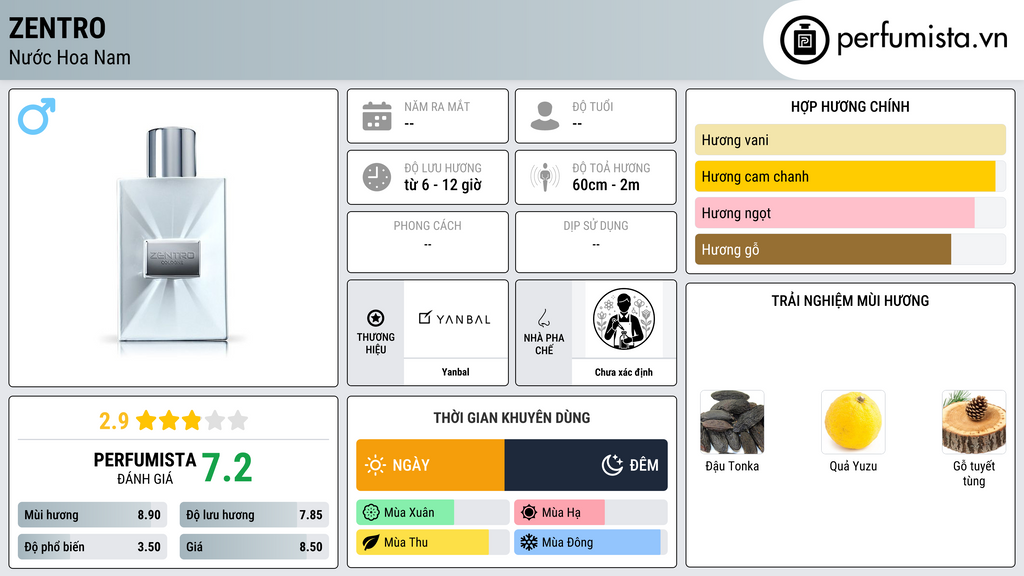Click the star badge icon above Thương hiệu
Viewport: 1024px width, 576px height.
(376, 318)
